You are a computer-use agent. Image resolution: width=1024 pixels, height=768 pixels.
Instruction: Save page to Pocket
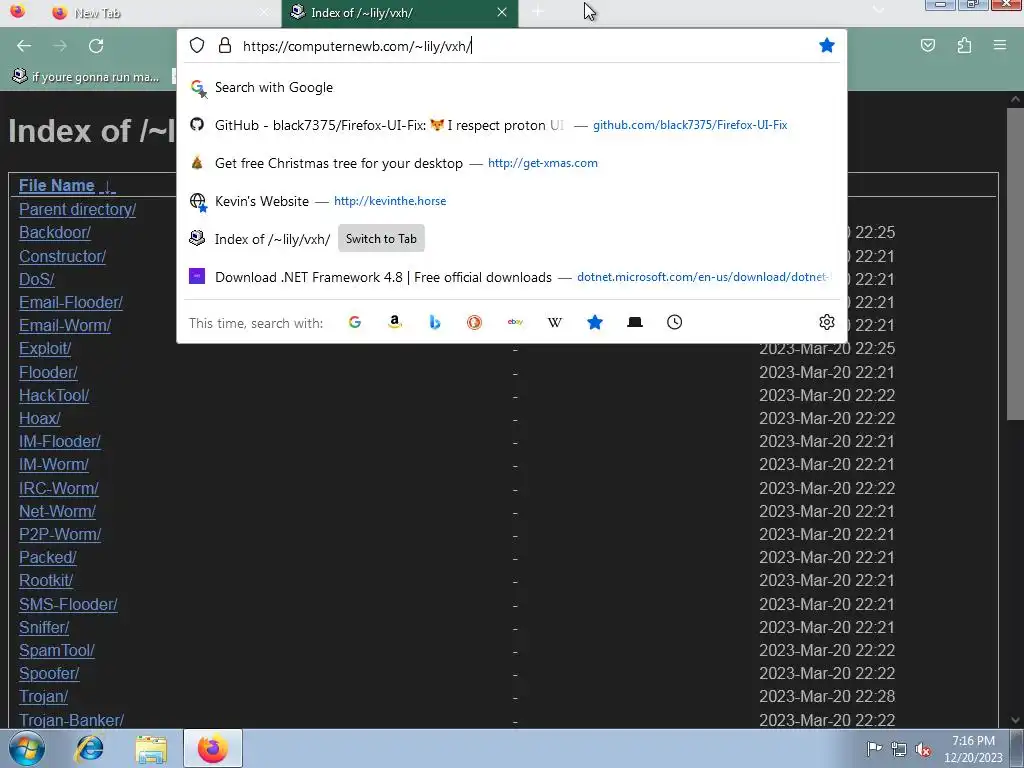(x=927, y=45)
